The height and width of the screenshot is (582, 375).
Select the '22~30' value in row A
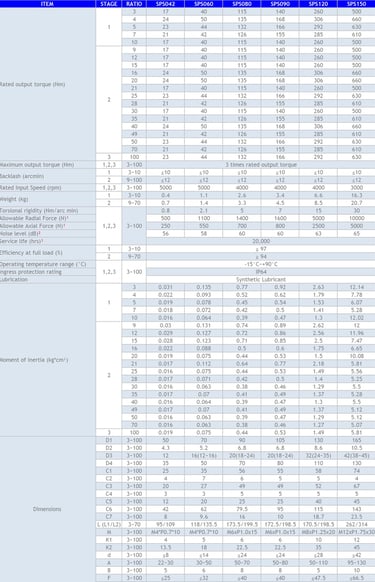[x=166, y=563]
